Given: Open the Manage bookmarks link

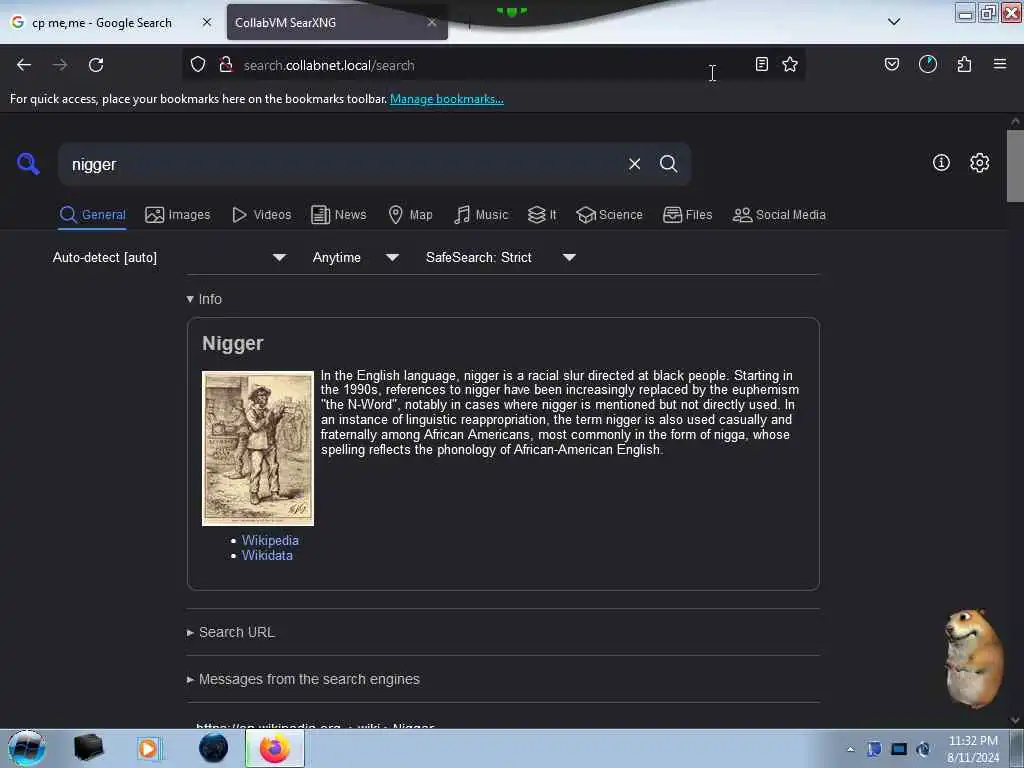Looking at the screenshot, I should click(x=447, y=99).
